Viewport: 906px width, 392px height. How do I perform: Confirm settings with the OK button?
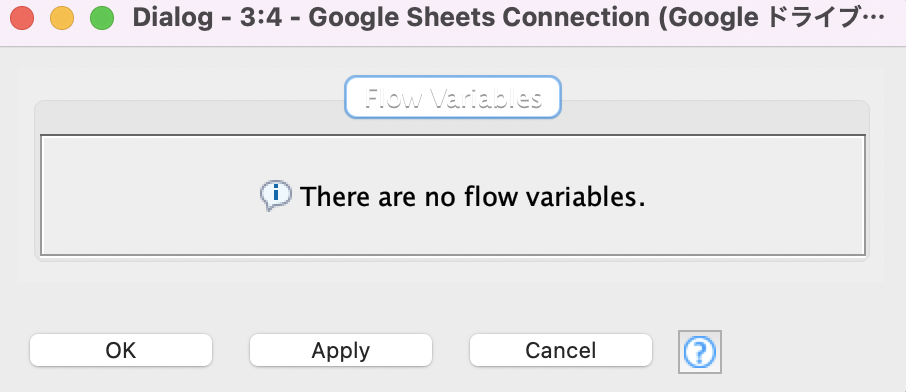[x=121, y=350]
